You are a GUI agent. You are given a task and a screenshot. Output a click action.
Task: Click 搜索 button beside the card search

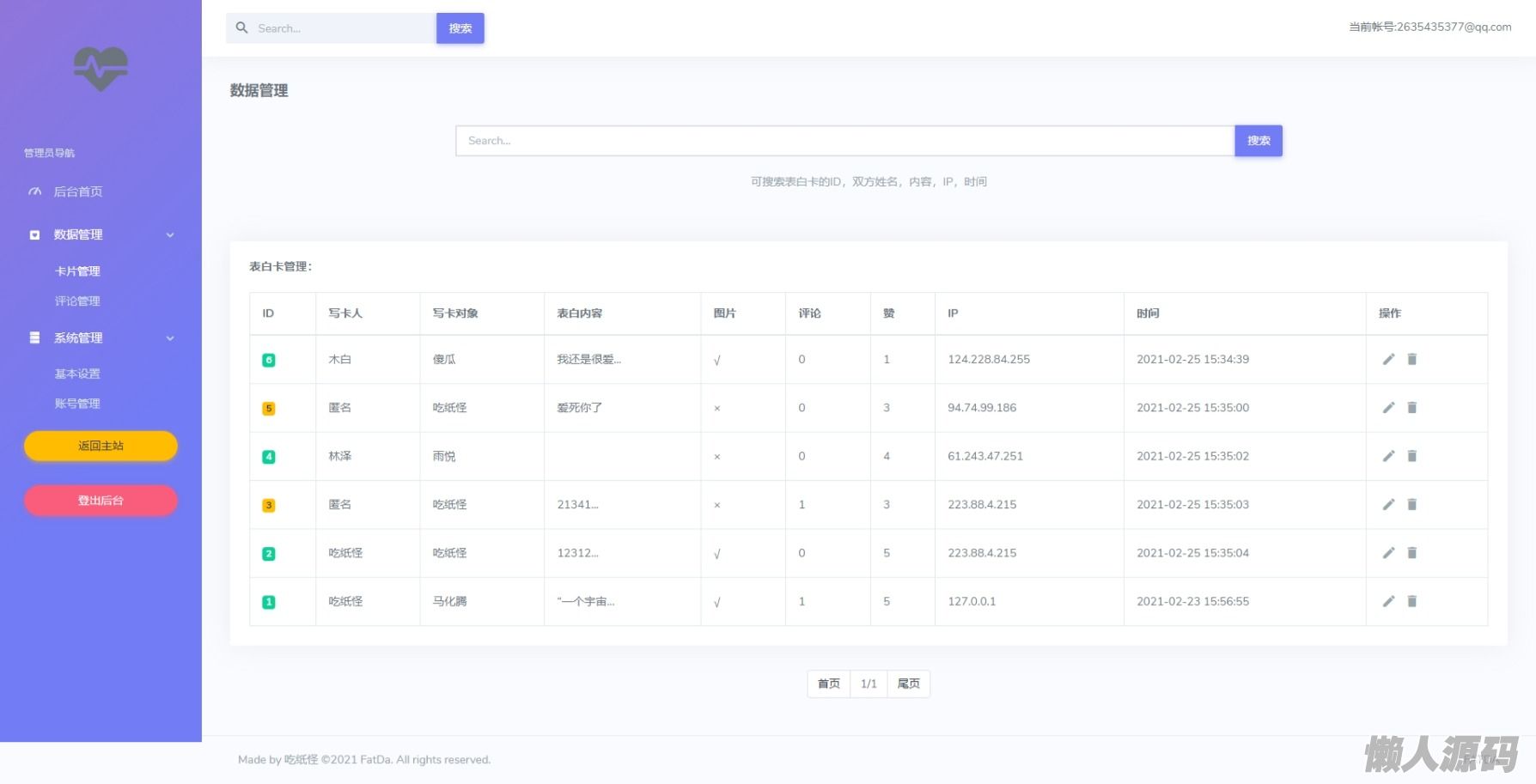pos(1258,141)
